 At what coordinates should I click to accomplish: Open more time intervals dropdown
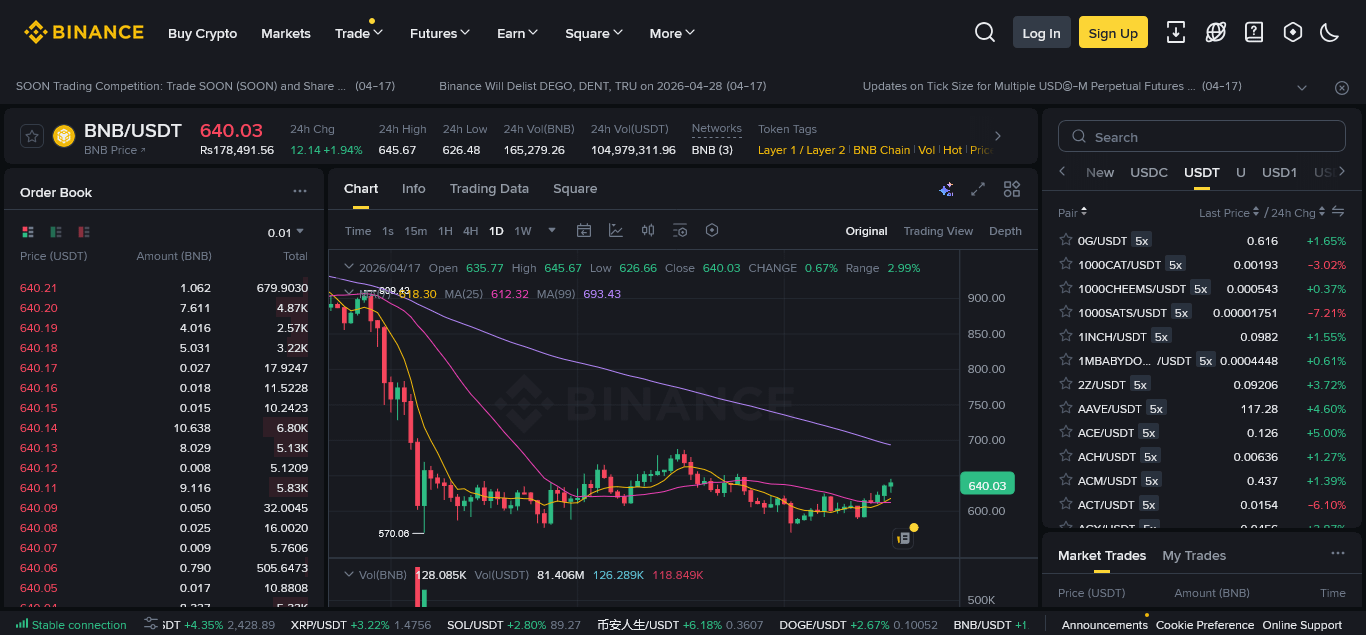tap(552, 230)
